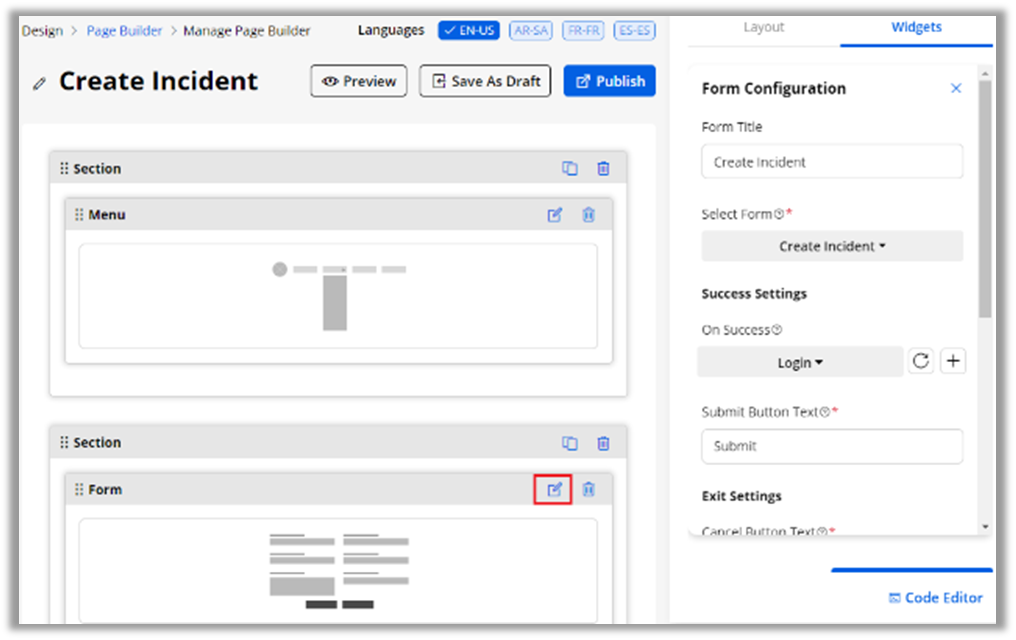1016x640 pixels.
Task: Click the edit icon on Form widget
Action: pyautogui.click(x=555, y=489)
